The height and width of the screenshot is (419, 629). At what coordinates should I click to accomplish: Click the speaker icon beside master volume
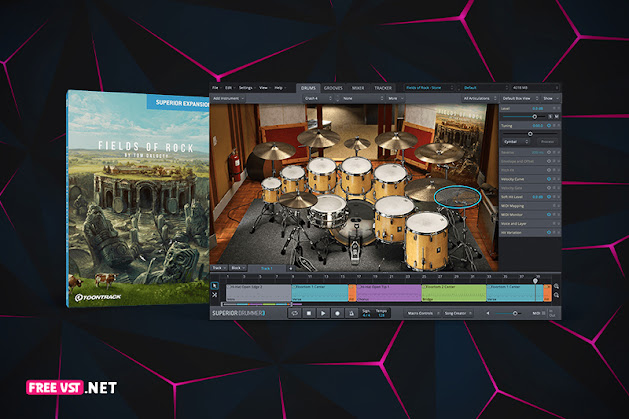488,313
